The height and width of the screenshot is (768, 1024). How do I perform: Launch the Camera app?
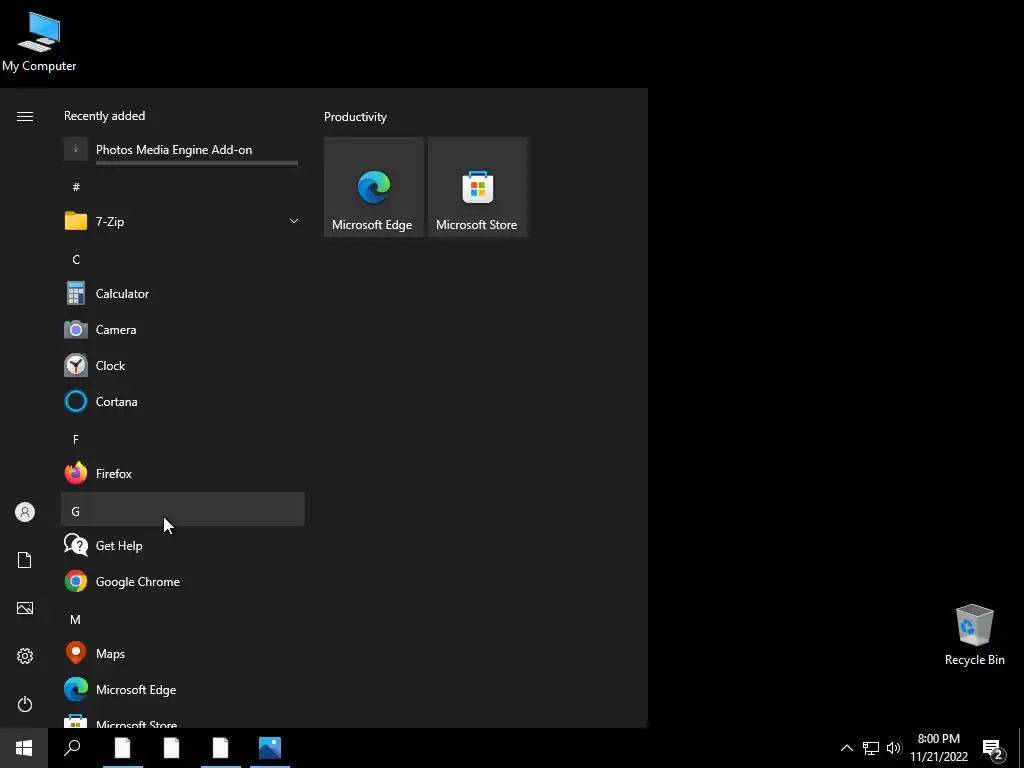(183, 330)
